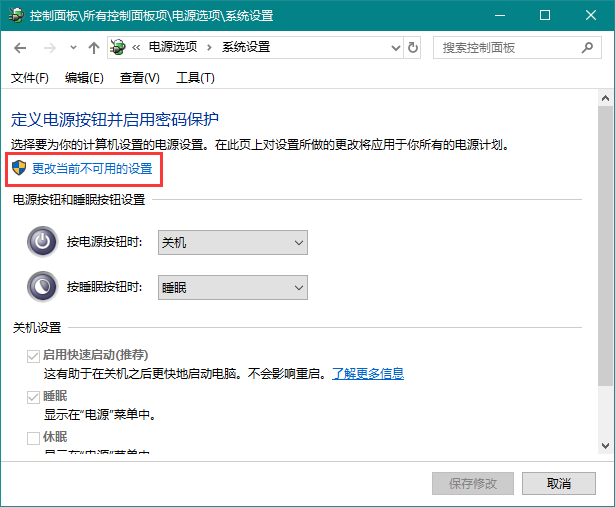The height and width of the screenshot is (507, 615).
Task: Expand the address bar history dropdown
Action: tap(391, 48)
